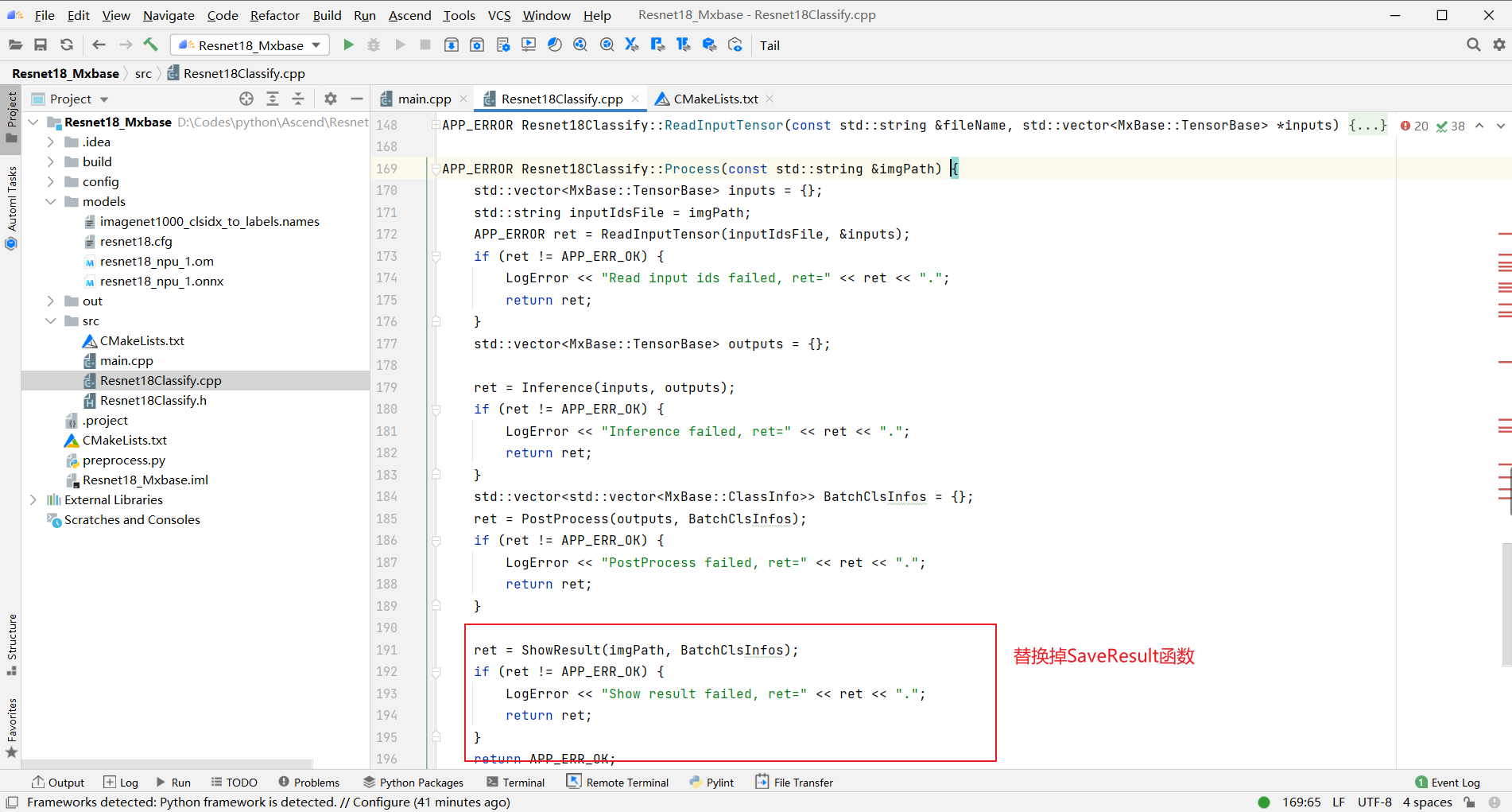Expand the out folder
The height and width of the screenshot is (812, 1512).
click(x=51, y=301)
